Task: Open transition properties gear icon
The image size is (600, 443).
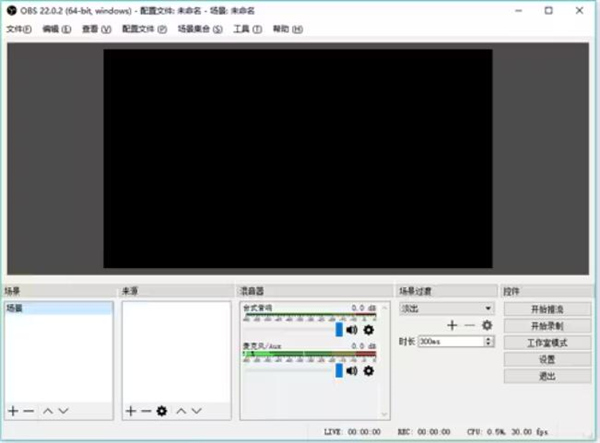Action: coord(487,325)
